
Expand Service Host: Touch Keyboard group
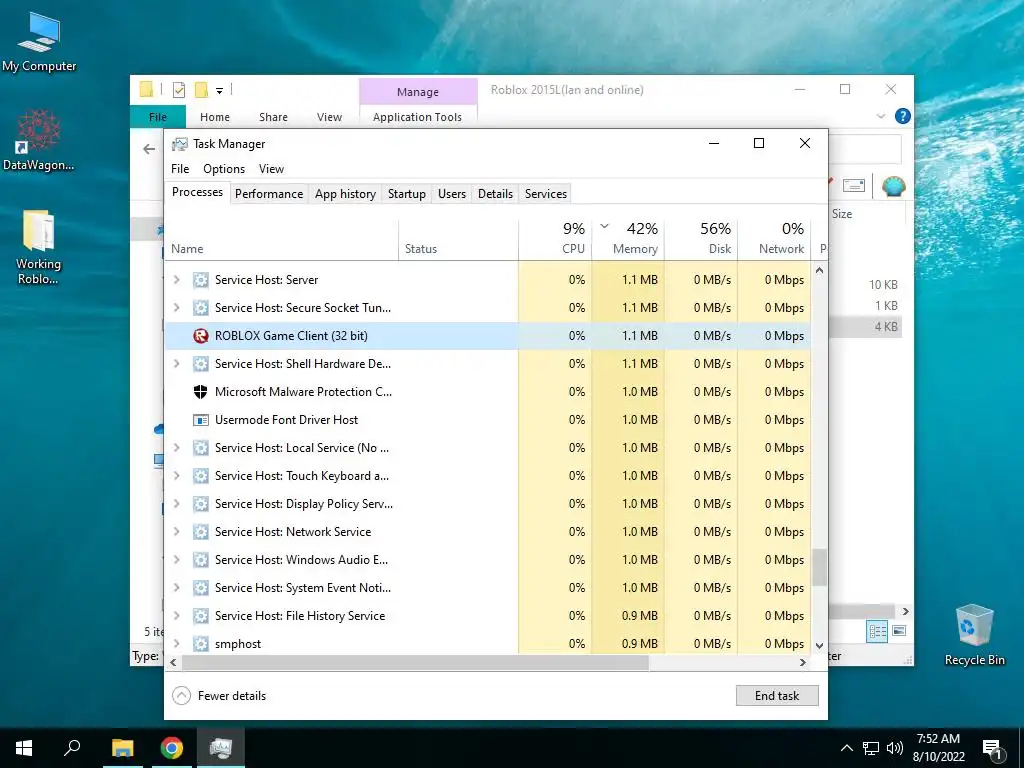(176, 476)
